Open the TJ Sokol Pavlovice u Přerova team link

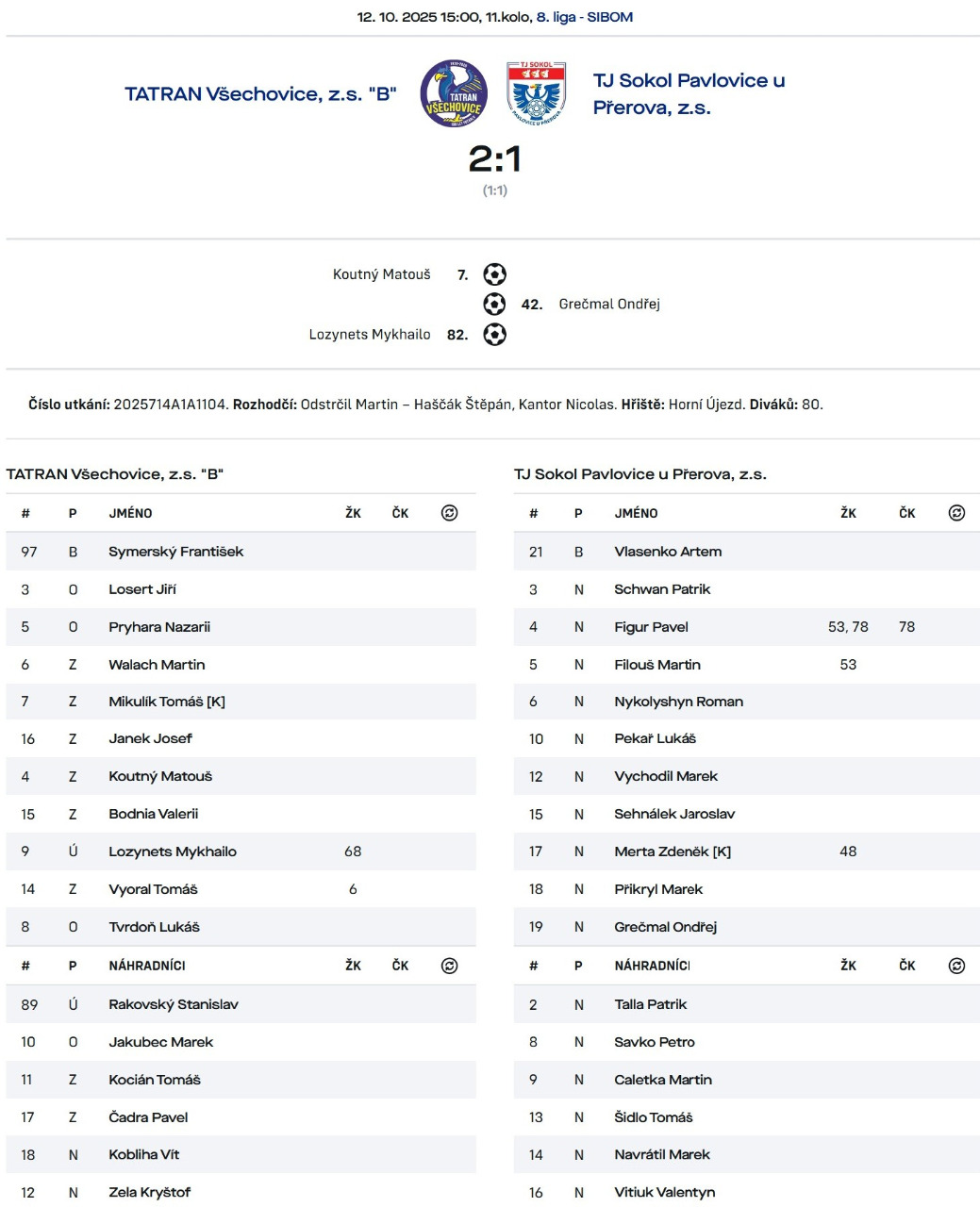689,93
